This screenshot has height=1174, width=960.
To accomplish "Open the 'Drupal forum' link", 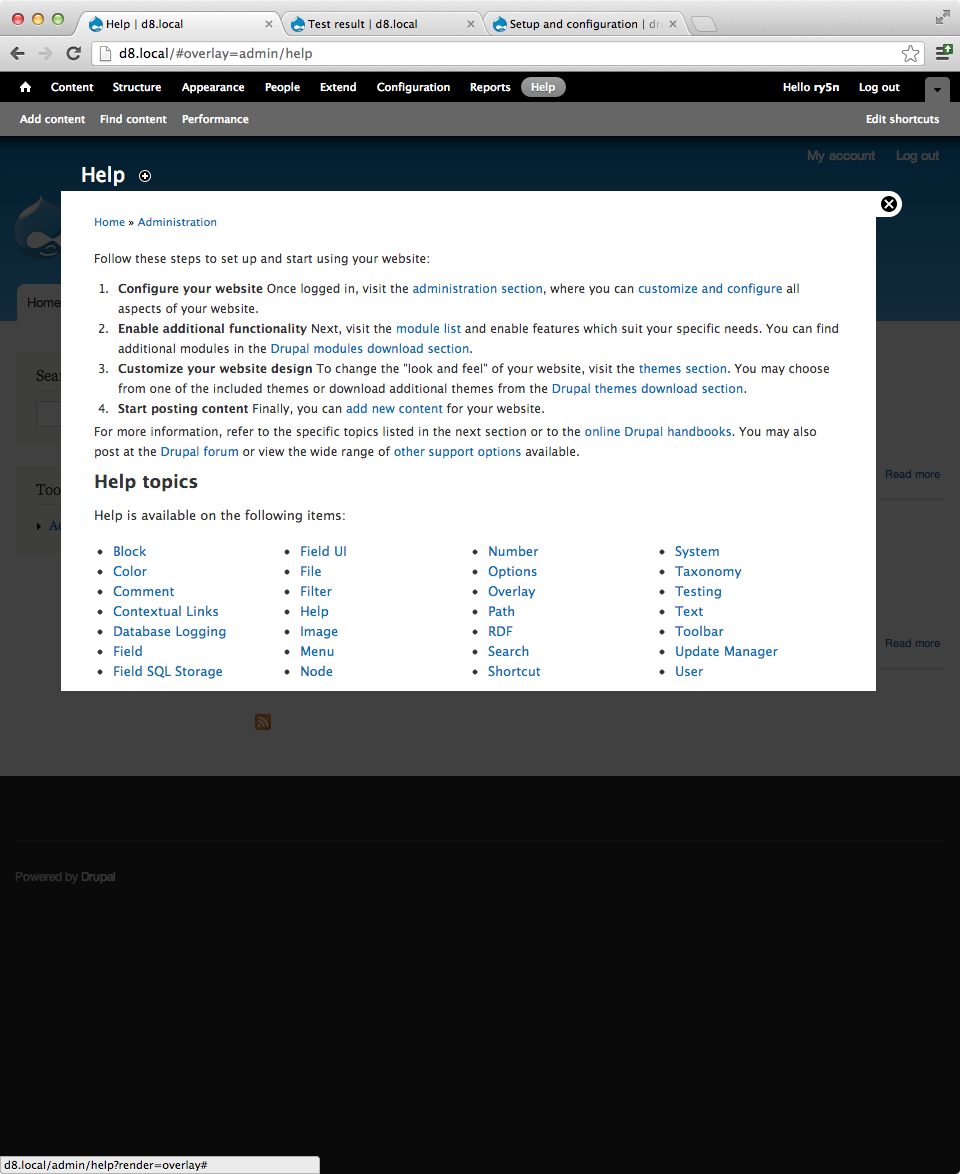I will click(199, 451).
